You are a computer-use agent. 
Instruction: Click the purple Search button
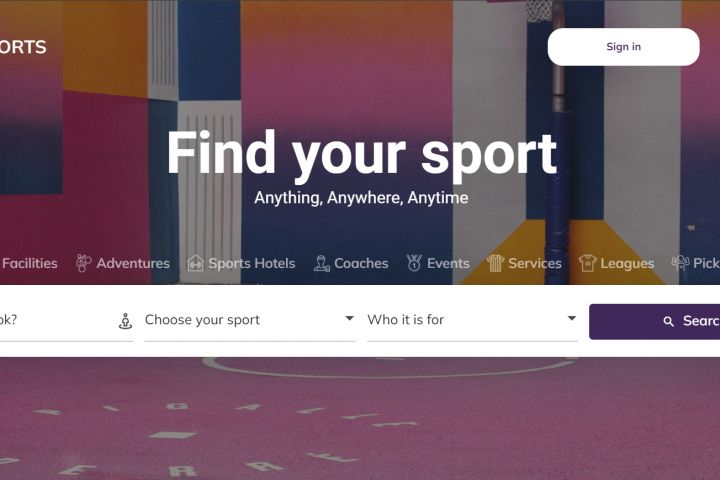click(x=654, y=322)
